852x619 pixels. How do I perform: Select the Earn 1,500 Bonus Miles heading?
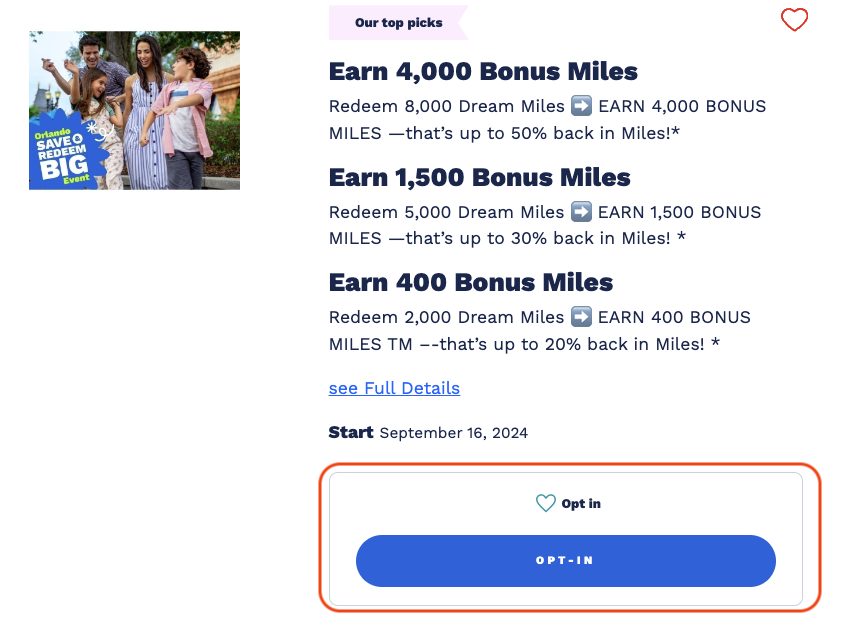(479, 178)
